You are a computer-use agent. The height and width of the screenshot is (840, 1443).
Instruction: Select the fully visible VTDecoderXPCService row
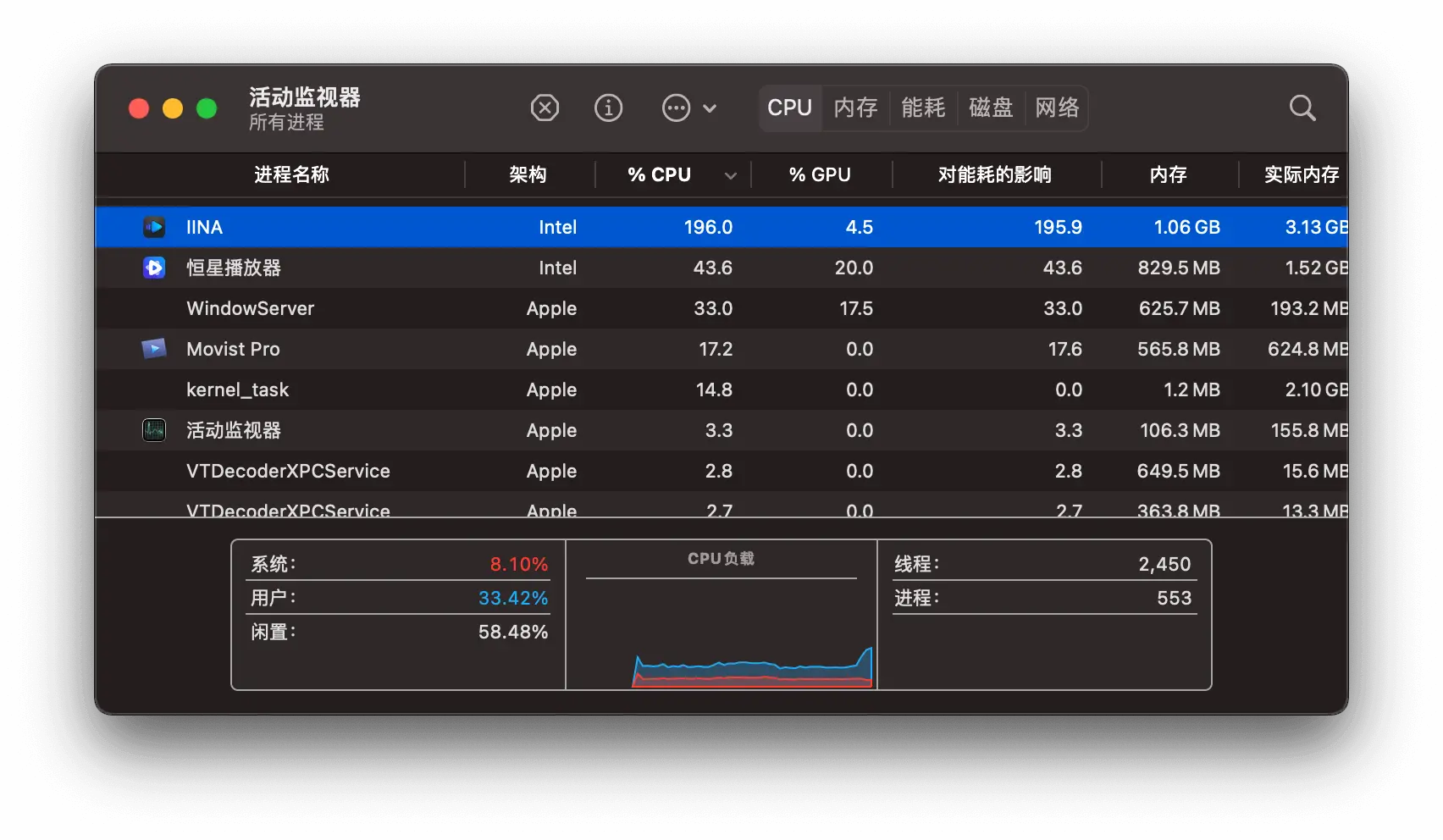point(721,471)
